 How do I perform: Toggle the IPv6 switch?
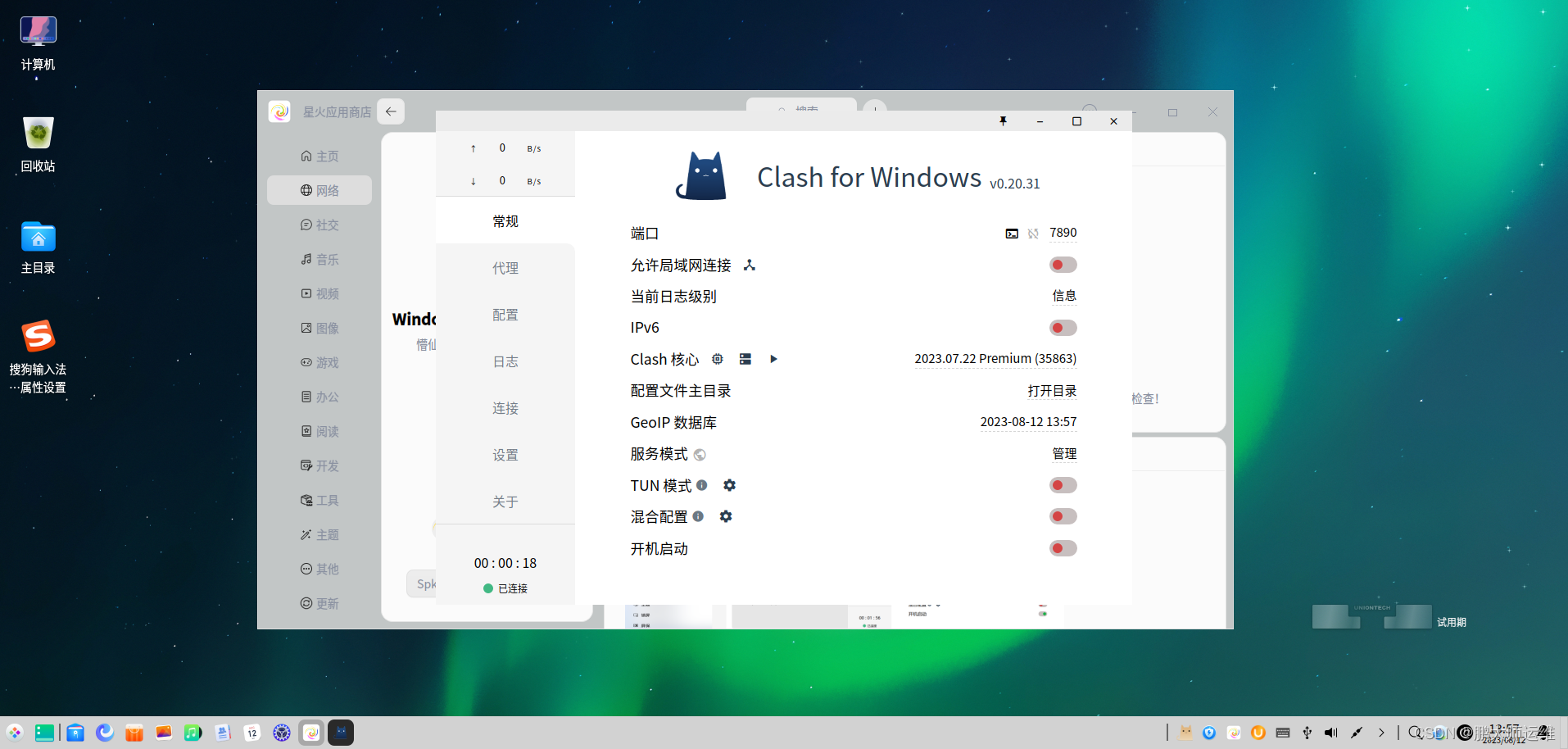pos(1063,328)
